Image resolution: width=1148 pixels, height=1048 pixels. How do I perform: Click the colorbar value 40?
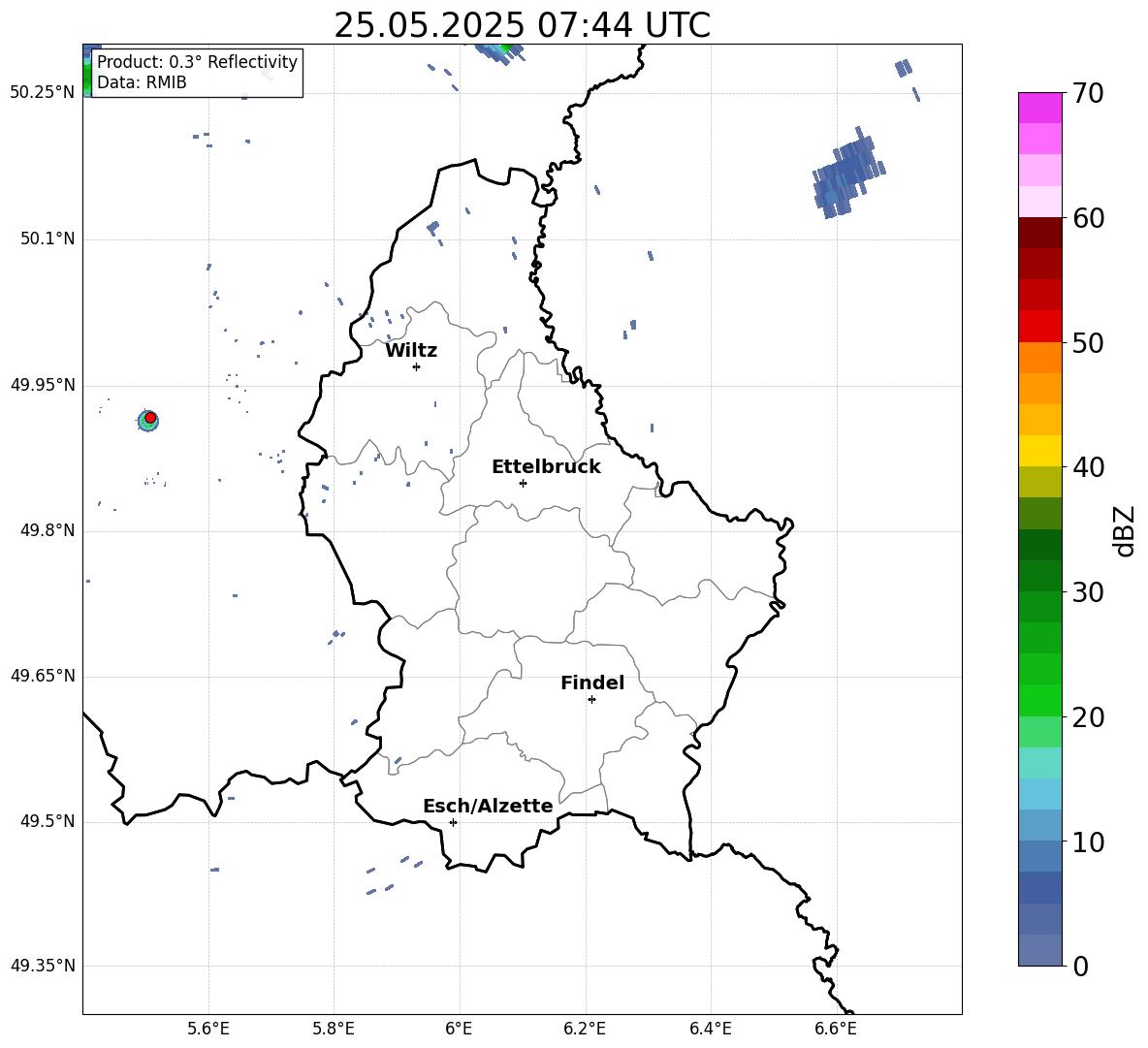coord(1087,467)
